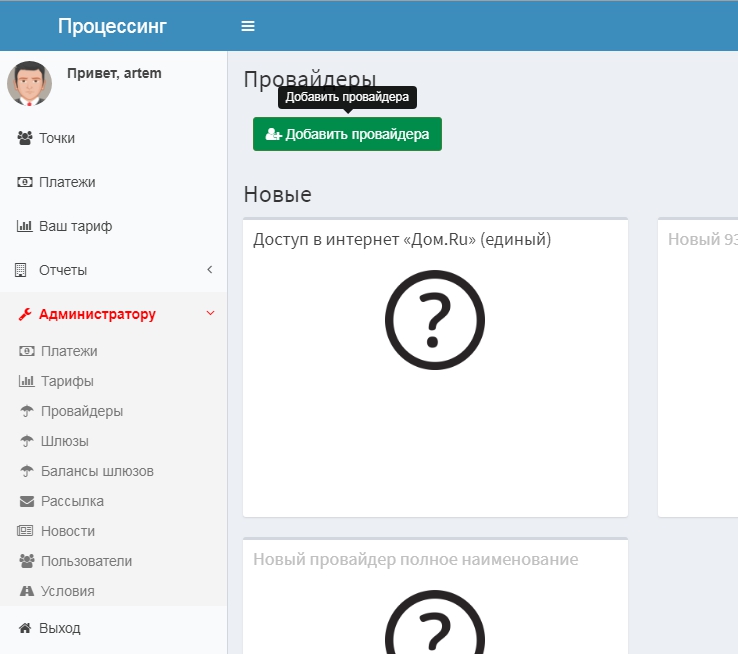738x654 pixels.
Task: Click the money icon beside top Платежи
Action: [x=25, y=182]
